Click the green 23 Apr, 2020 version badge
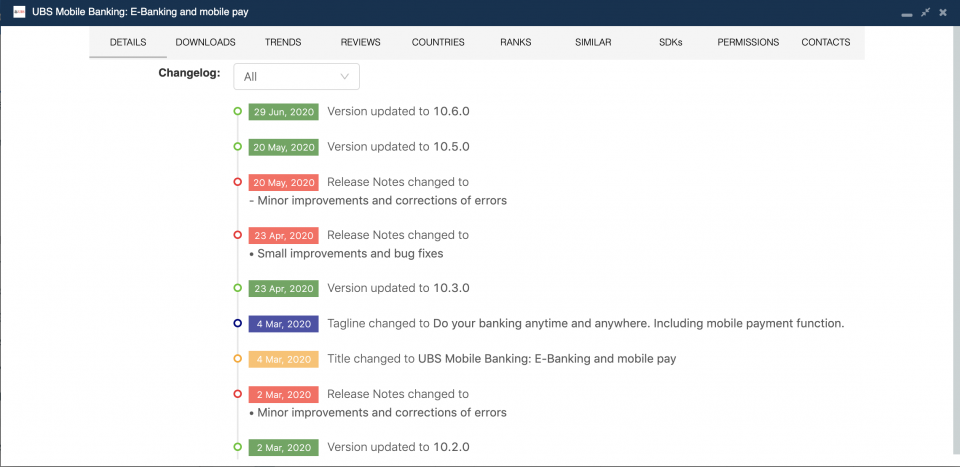 [x=283, y=288]
